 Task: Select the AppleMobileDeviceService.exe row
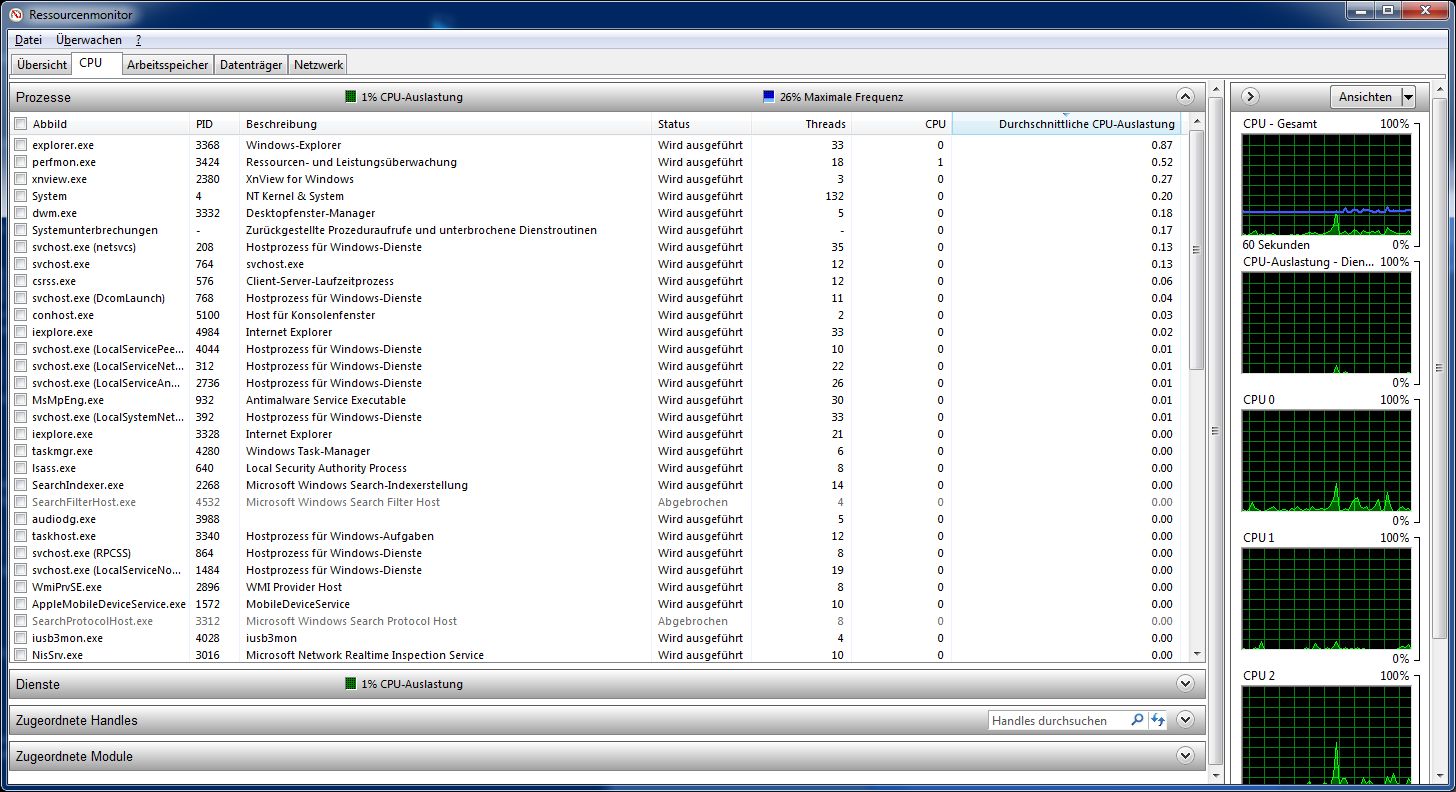click(x=594, y=604)
